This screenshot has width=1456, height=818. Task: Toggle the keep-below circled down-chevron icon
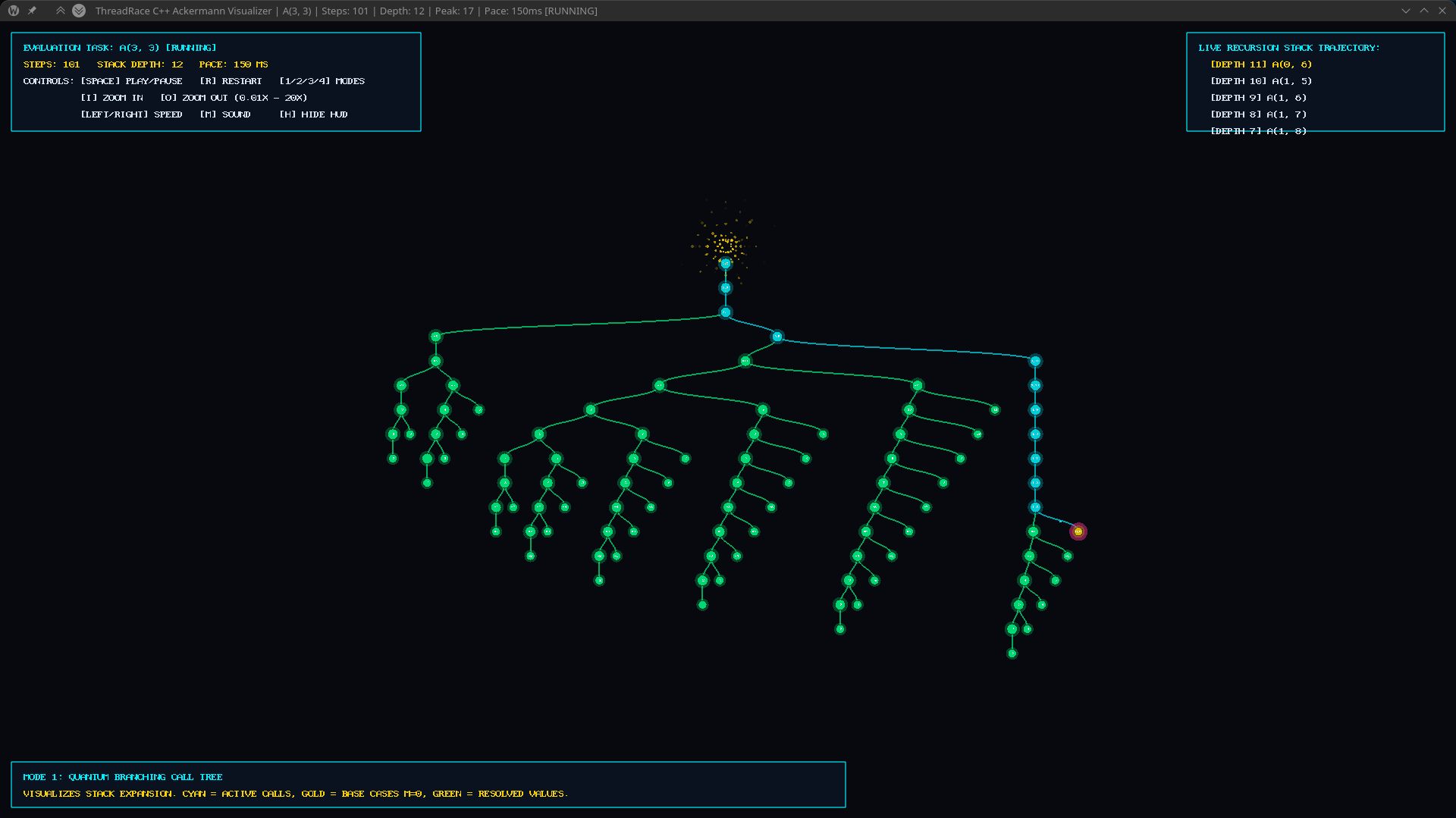click(79, 11)
